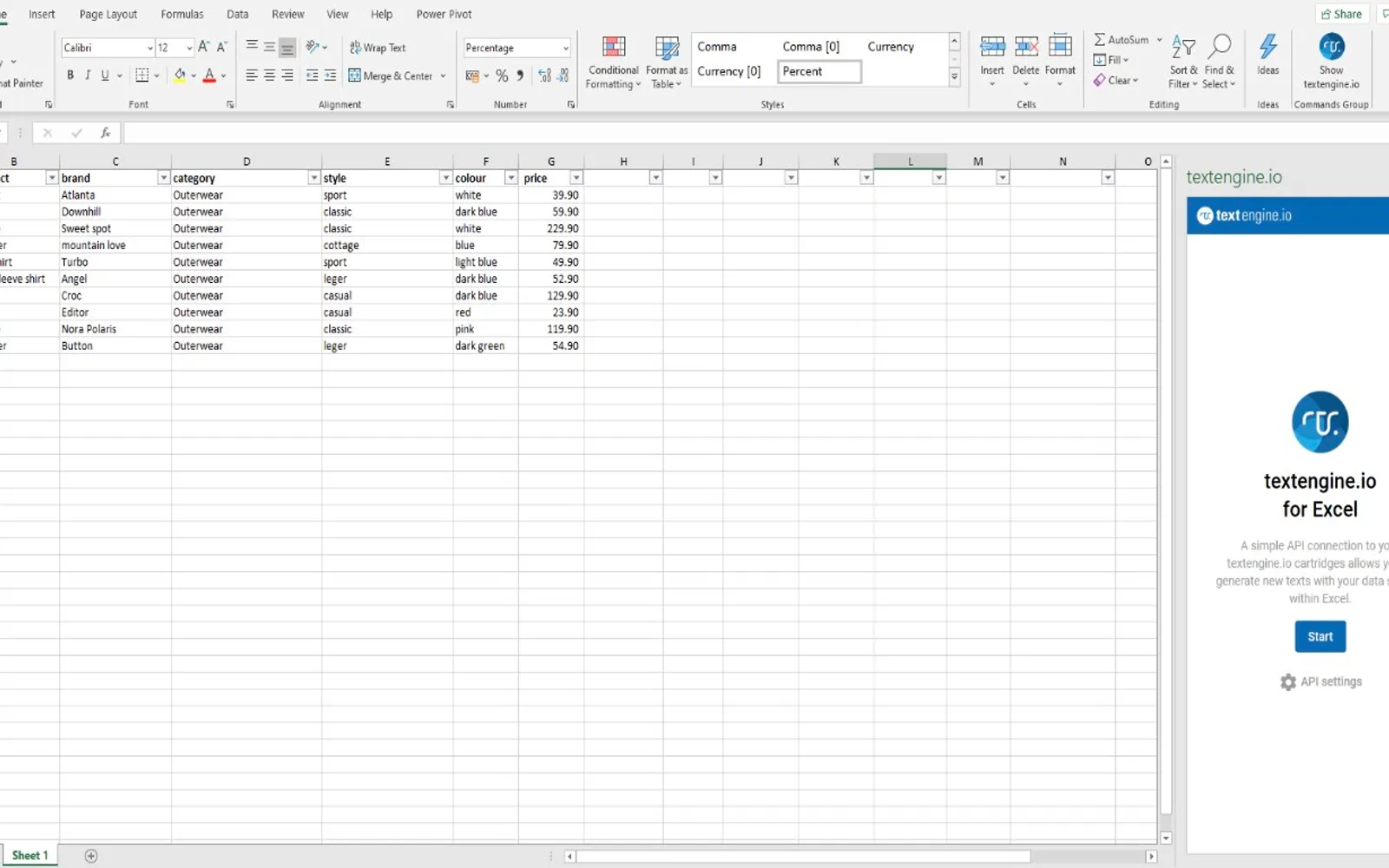Open Conditional Formatting menu

(x=613, y=62)
